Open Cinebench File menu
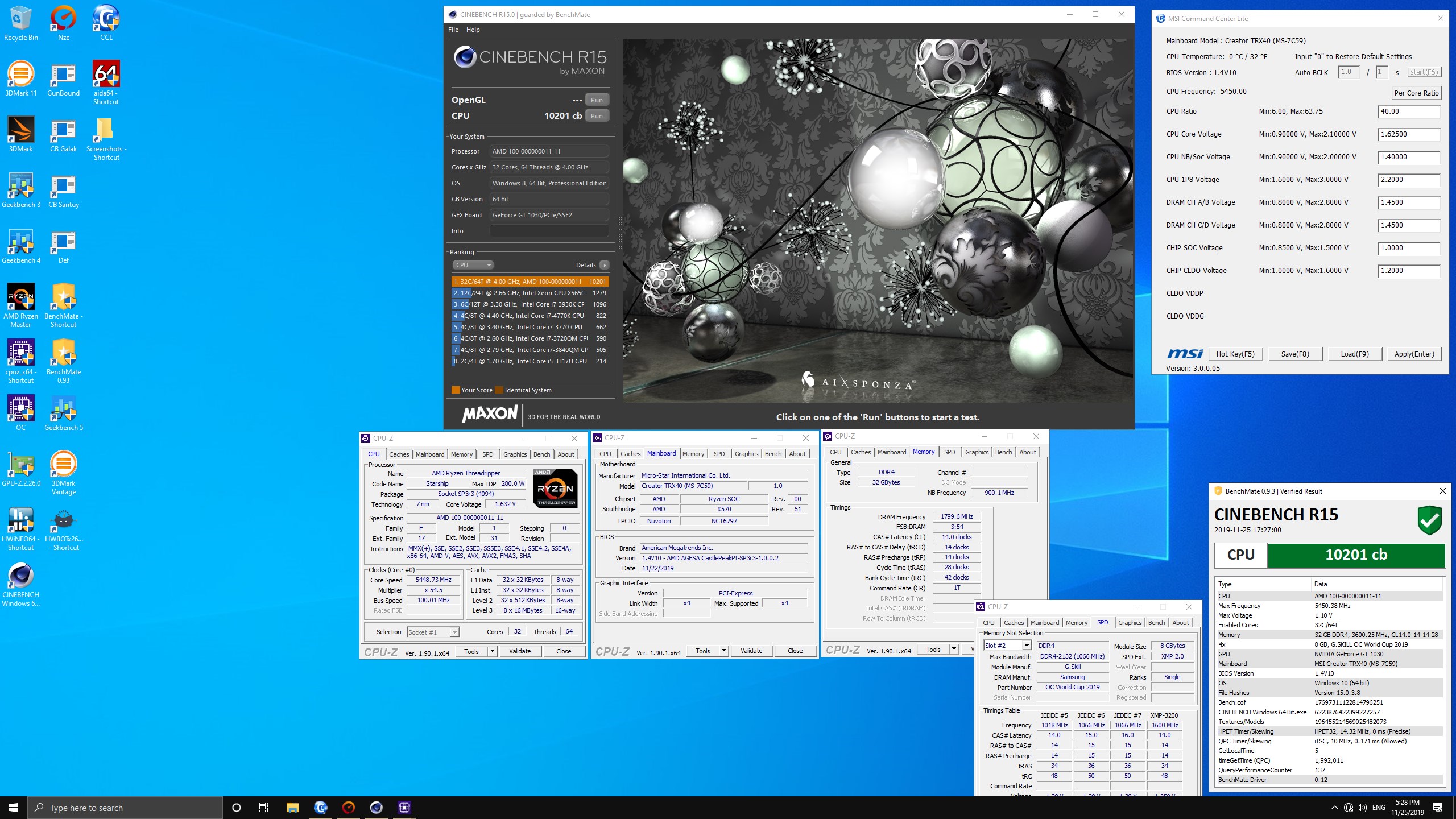Screen dimensions: 1456x819 pyautogui.click(x=453, y=30)
